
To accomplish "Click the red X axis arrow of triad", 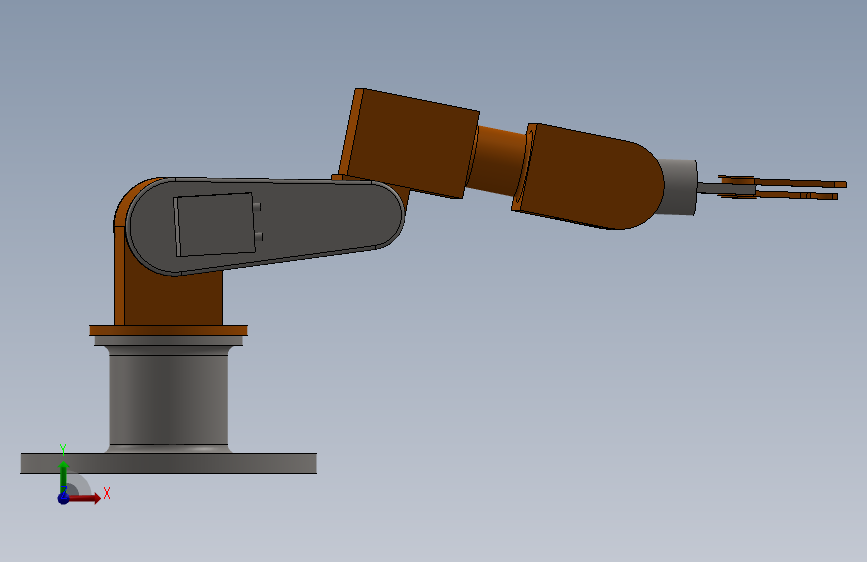I will point(86,498).
